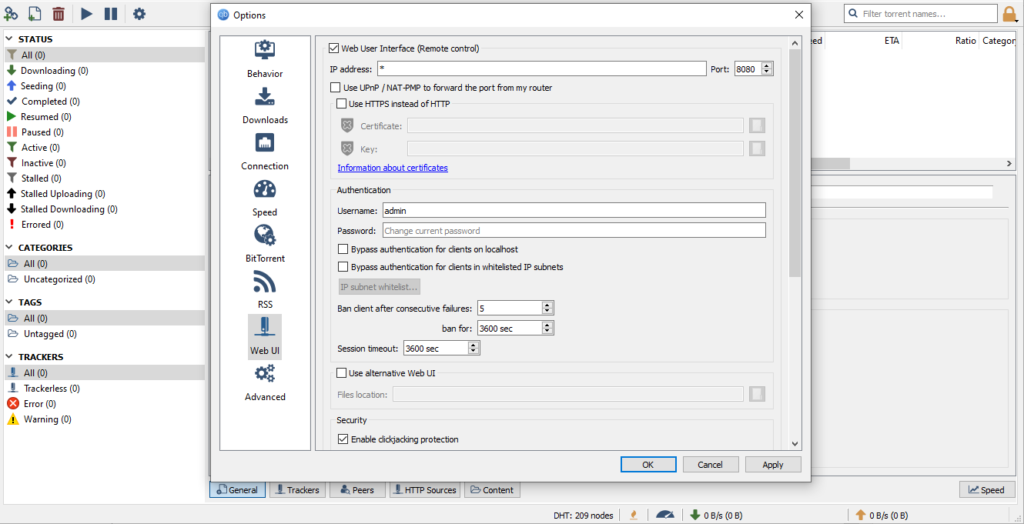The width and height of the screenshot is (1024, 524).
Task: Click the Pause toolbar icon
Action: tap(110, 13)
